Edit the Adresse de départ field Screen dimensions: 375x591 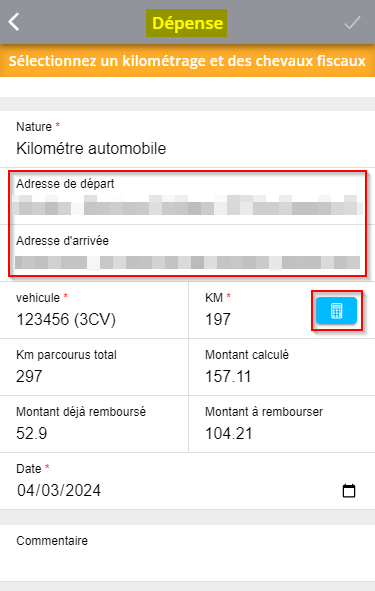pos(187,197)
